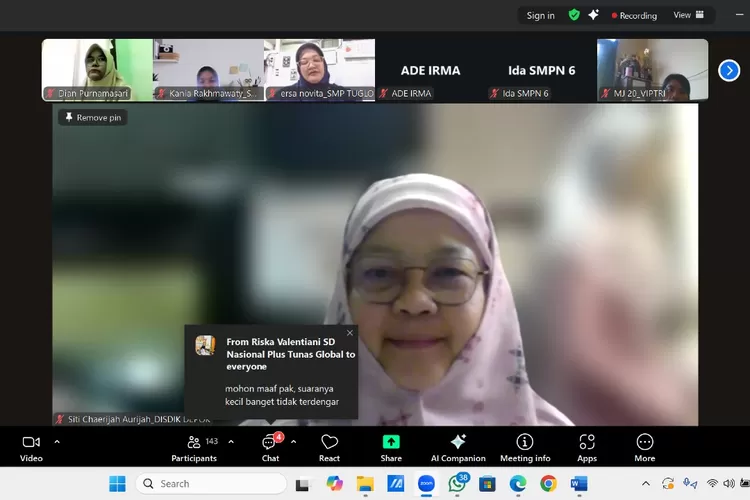Select Ida SMPN 6 participant tile

pyautogui.click(x=541, y=70)
